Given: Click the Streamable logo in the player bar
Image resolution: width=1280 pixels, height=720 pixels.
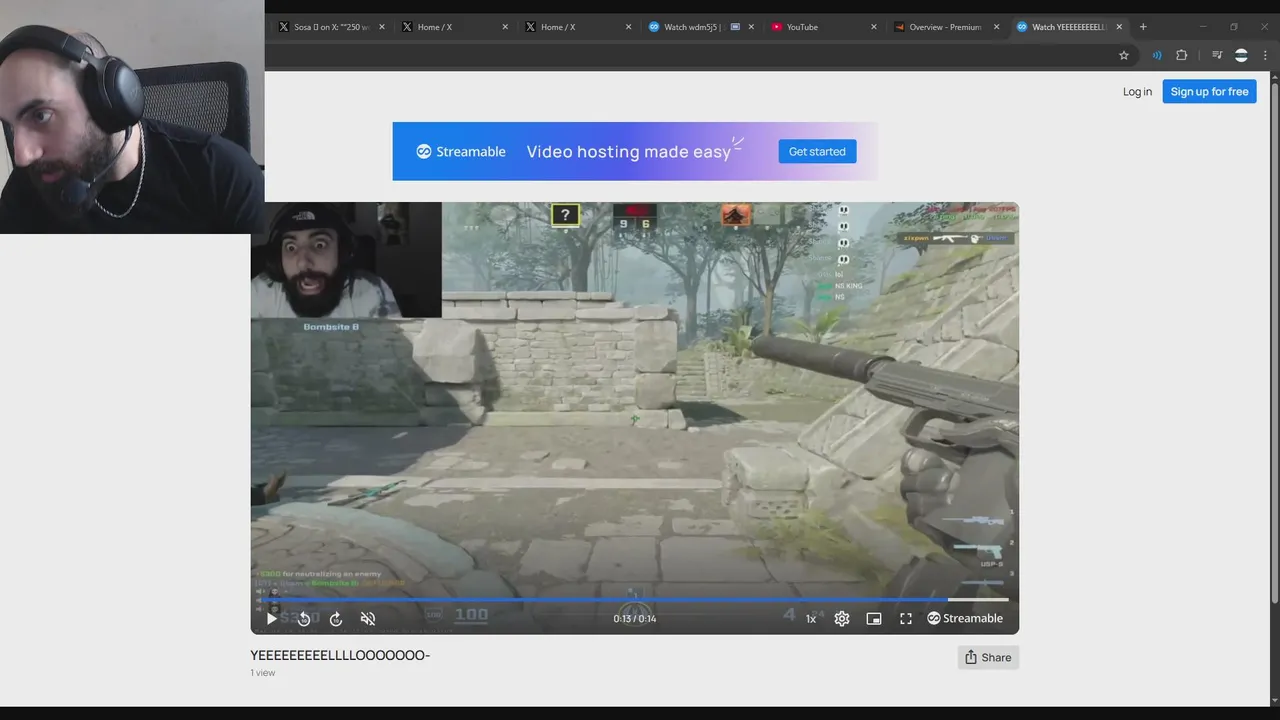Looking at the screenshot, I should [965, 618].
